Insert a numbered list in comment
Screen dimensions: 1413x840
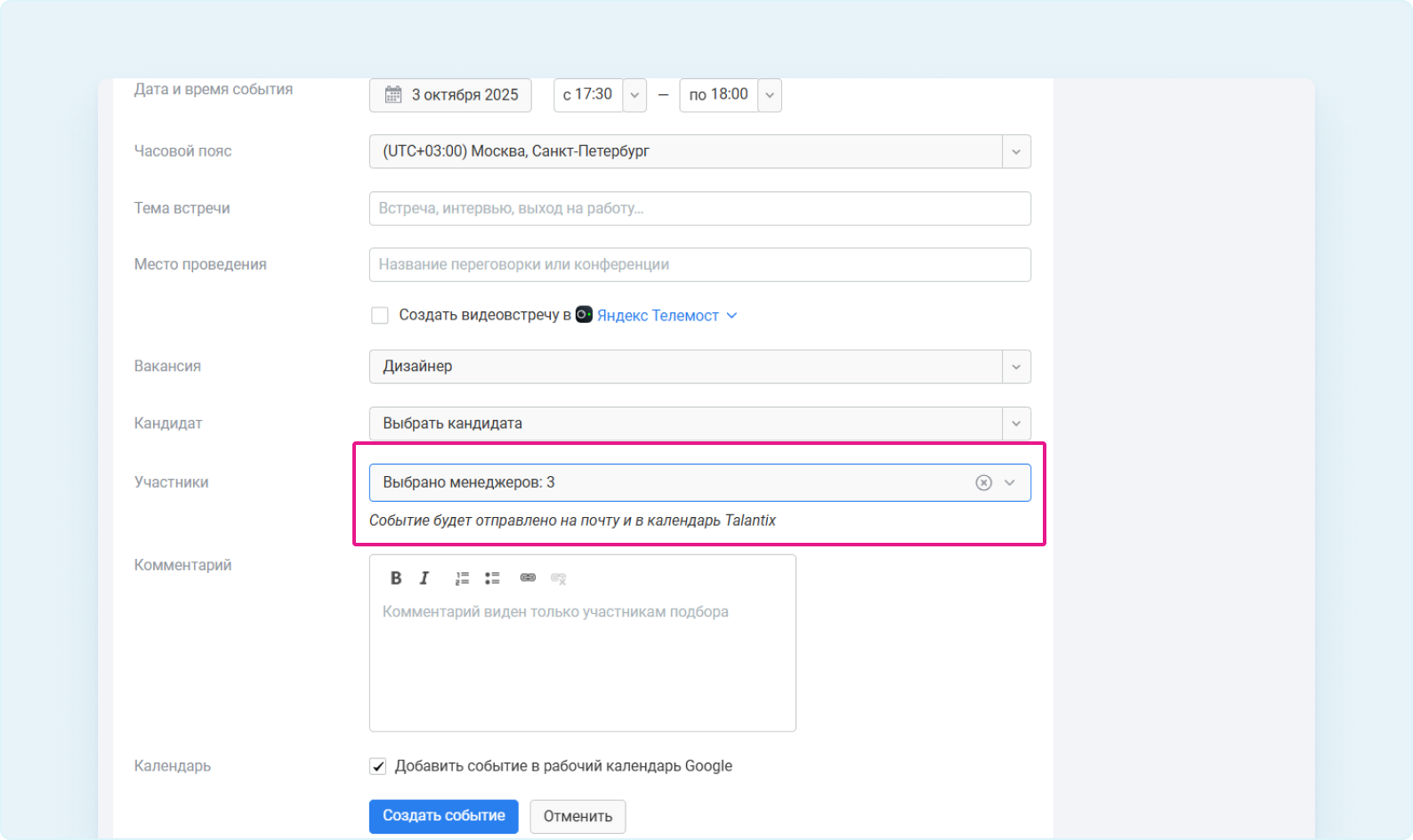(x=462, y=578)
